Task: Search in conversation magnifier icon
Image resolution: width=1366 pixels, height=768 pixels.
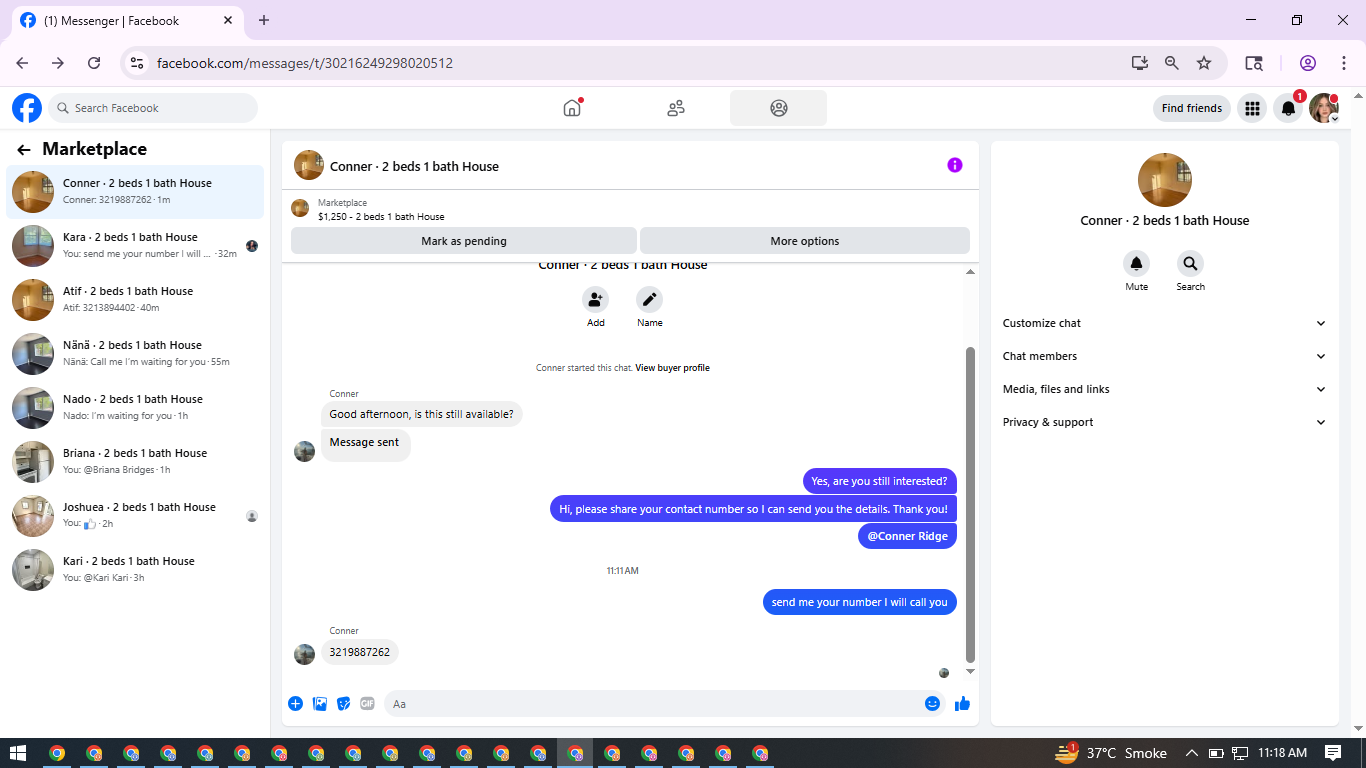Action: [1190, 264]
